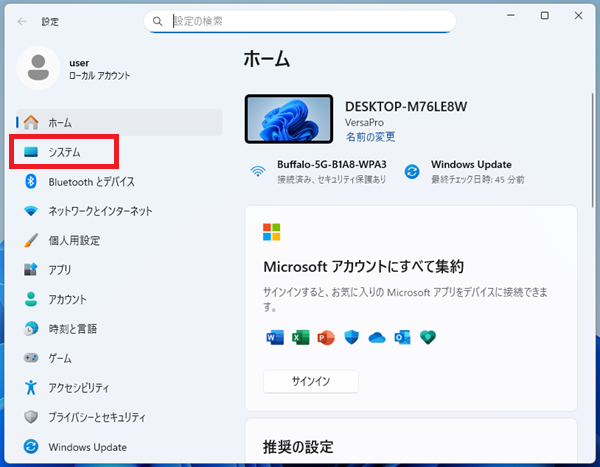Open アクセシビリティ settings page
600x467 pixels.
pyautogui.click(x=78, y=387)
